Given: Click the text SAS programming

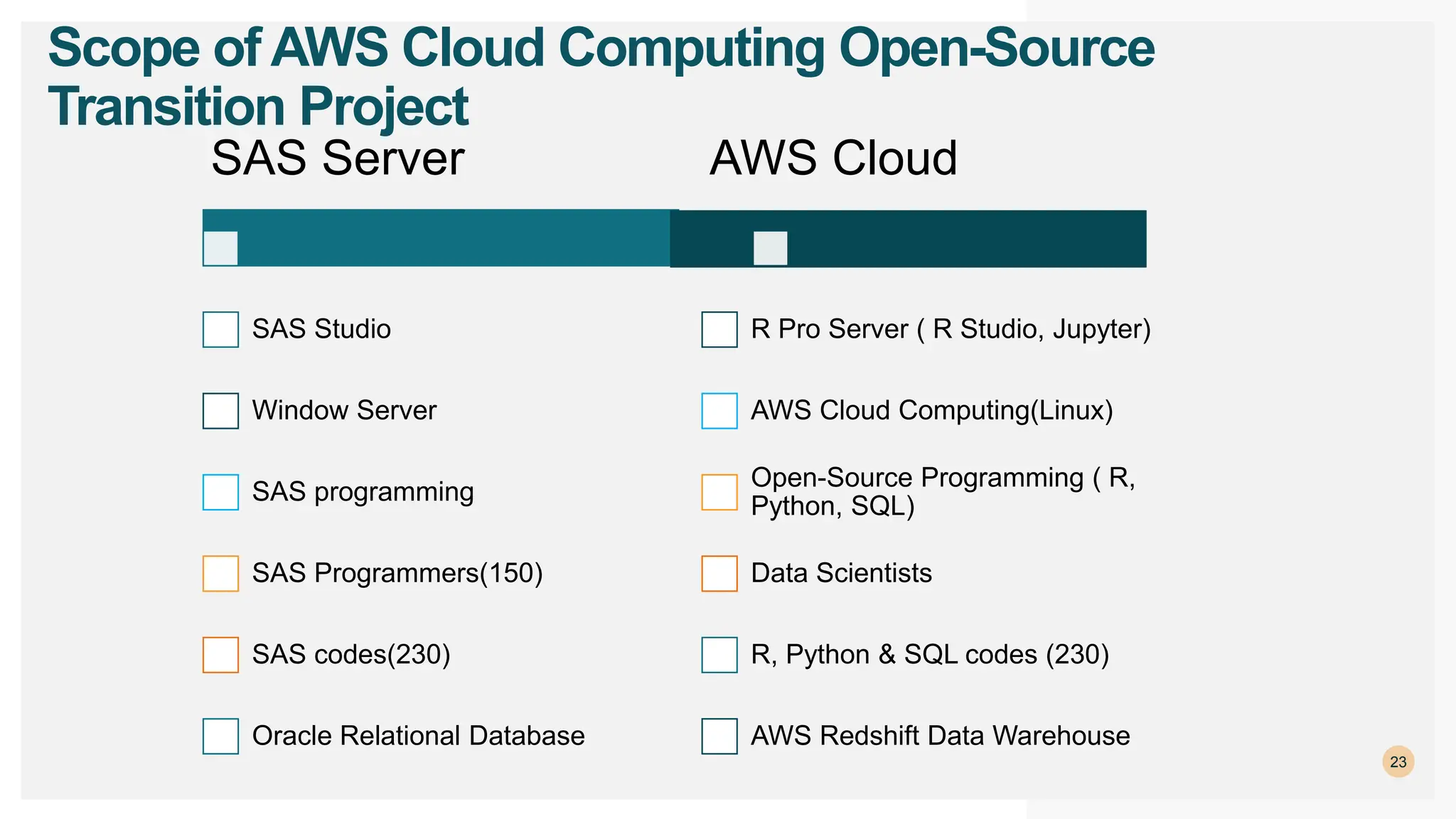Looking at the screenshot, I should 363,493.
